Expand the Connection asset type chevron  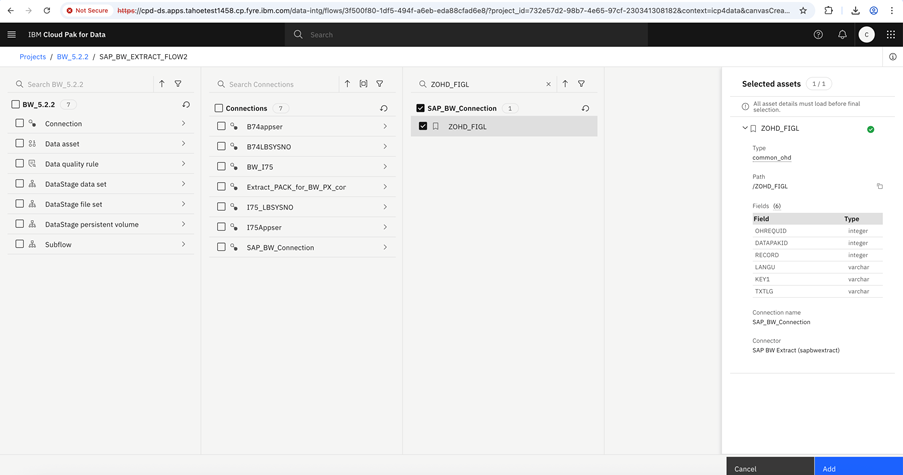click(183, 123)
